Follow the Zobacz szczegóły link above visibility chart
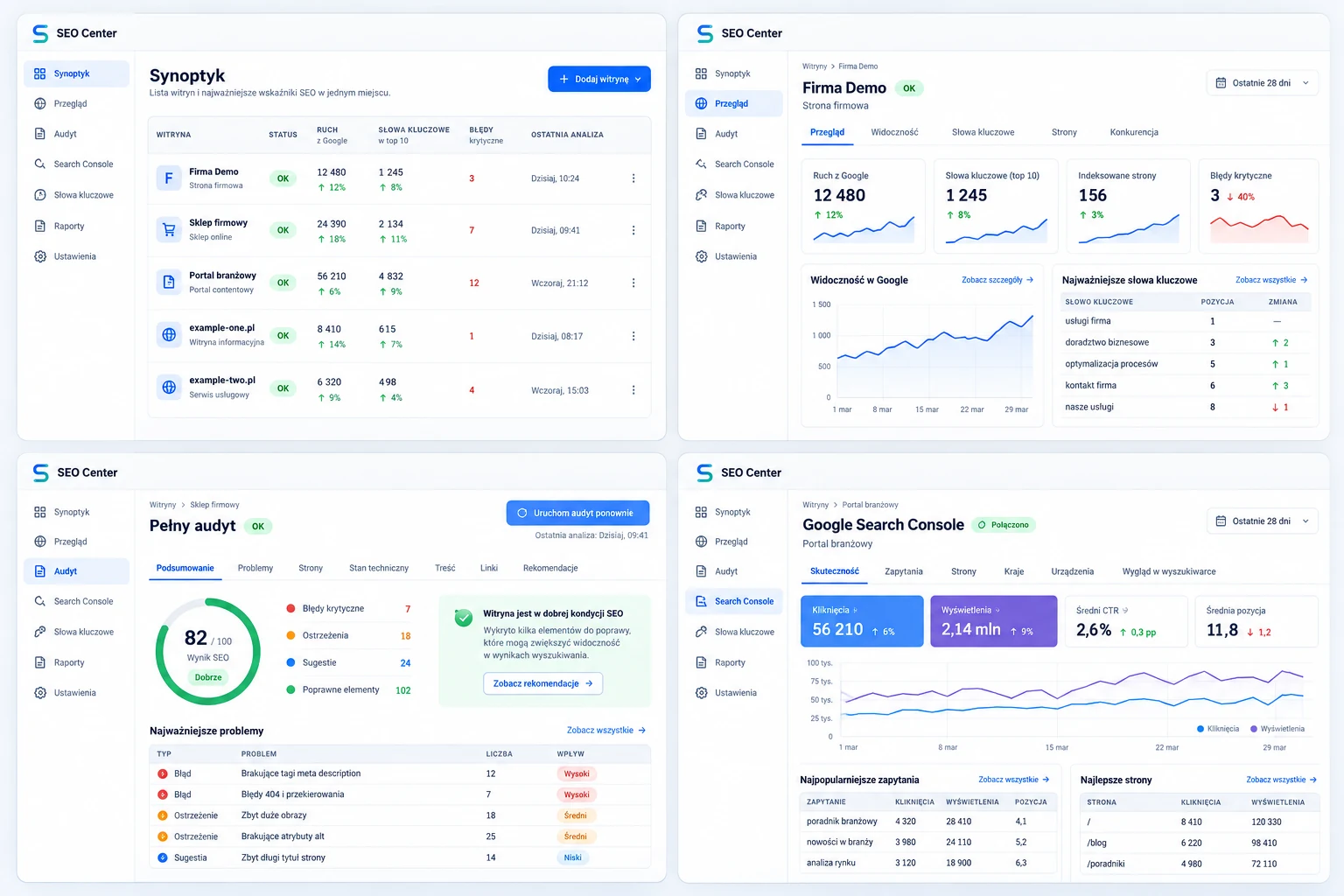This screenshot has height=896, width=1344. (997, 280)
